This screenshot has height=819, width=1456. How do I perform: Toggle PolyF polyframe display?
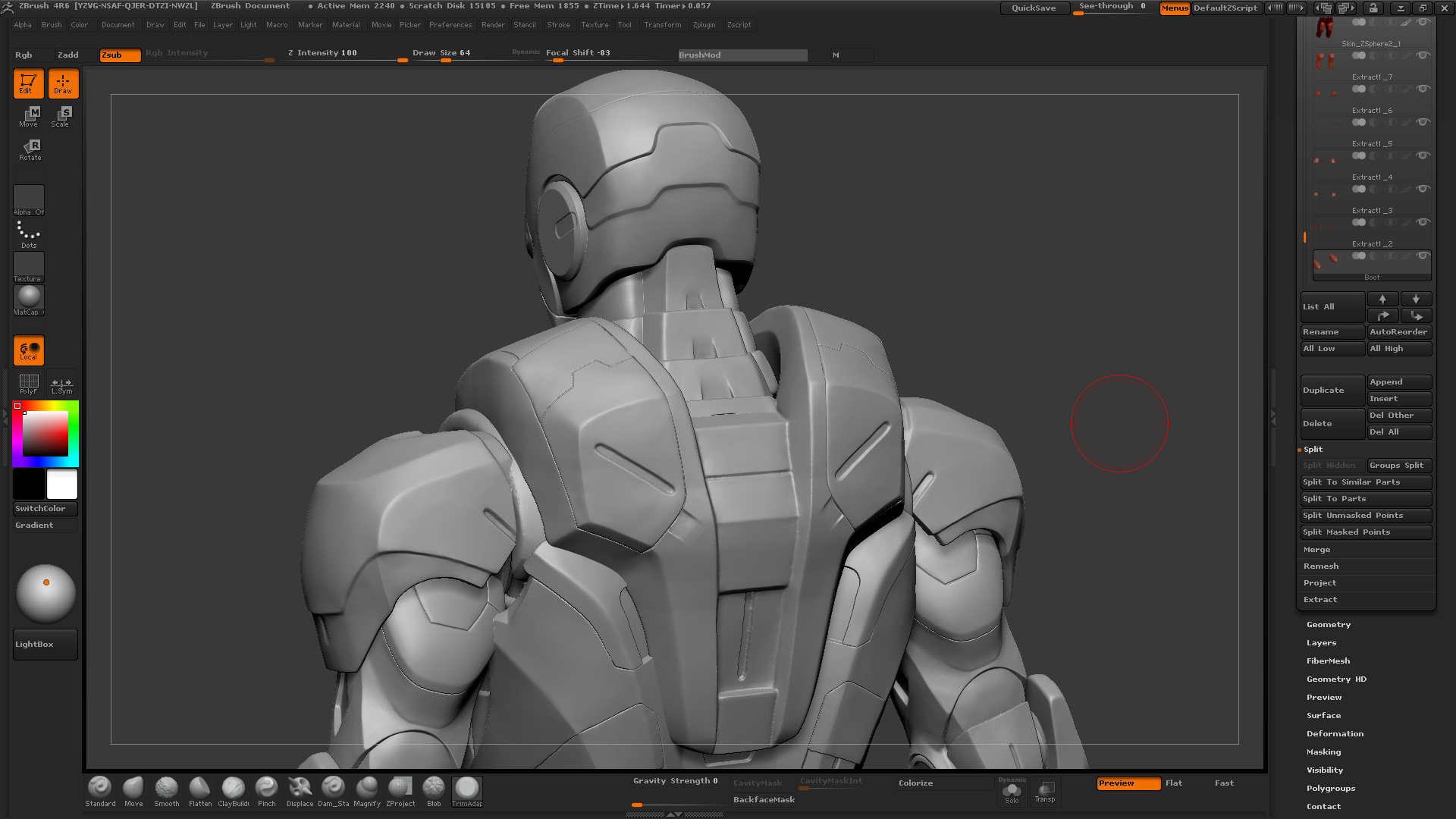pyautogui.click(x=29, y=384)
